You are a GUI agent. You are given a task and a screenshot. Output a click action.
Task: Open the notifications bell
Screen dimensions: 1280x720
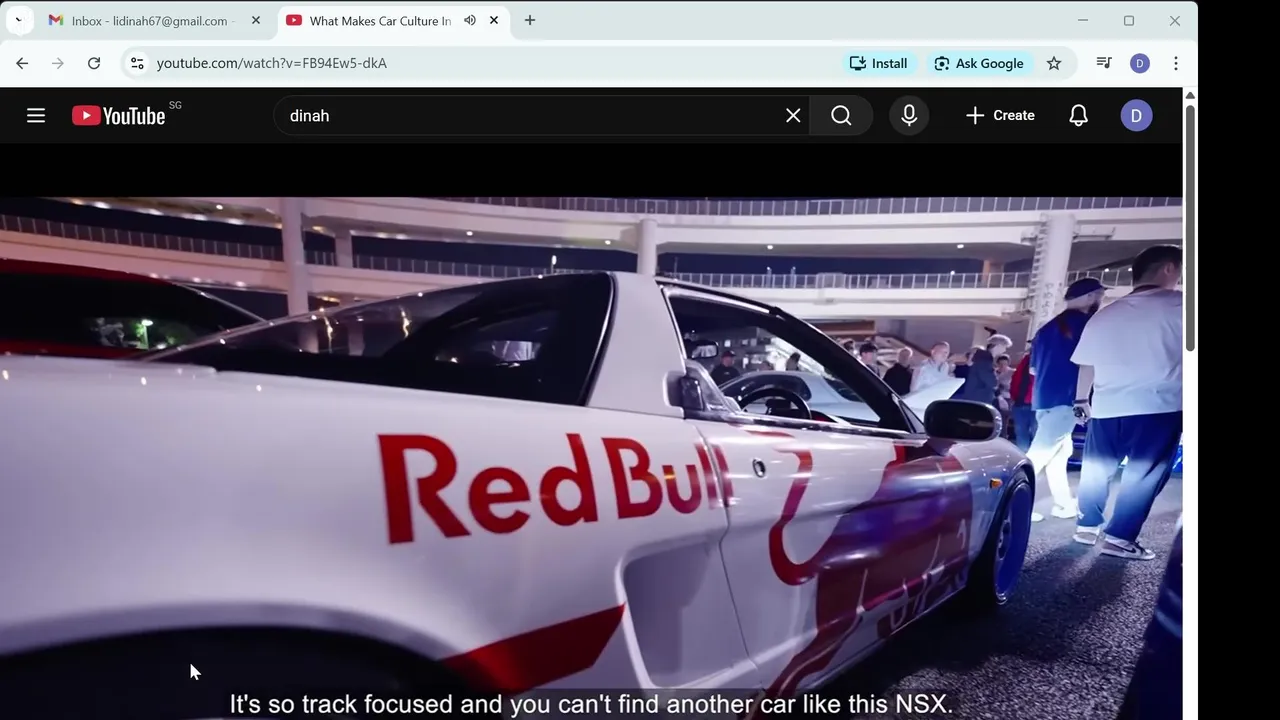[x=1078, y=116]
